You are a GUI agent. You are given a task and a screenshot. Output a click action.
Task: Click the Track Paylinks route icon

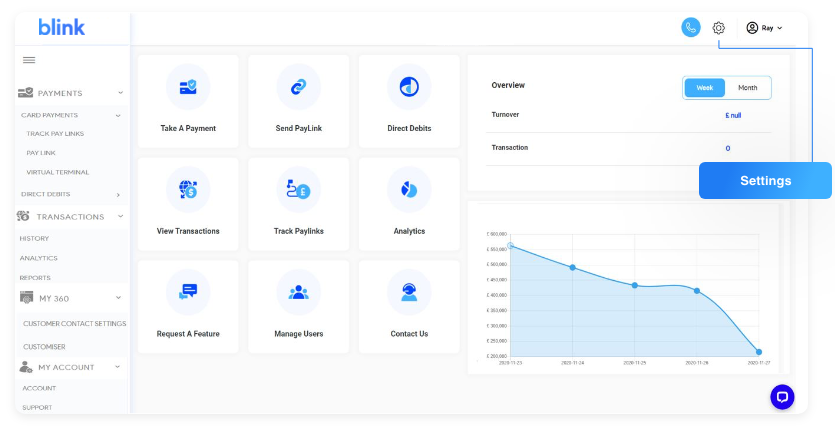coord(298,189)
